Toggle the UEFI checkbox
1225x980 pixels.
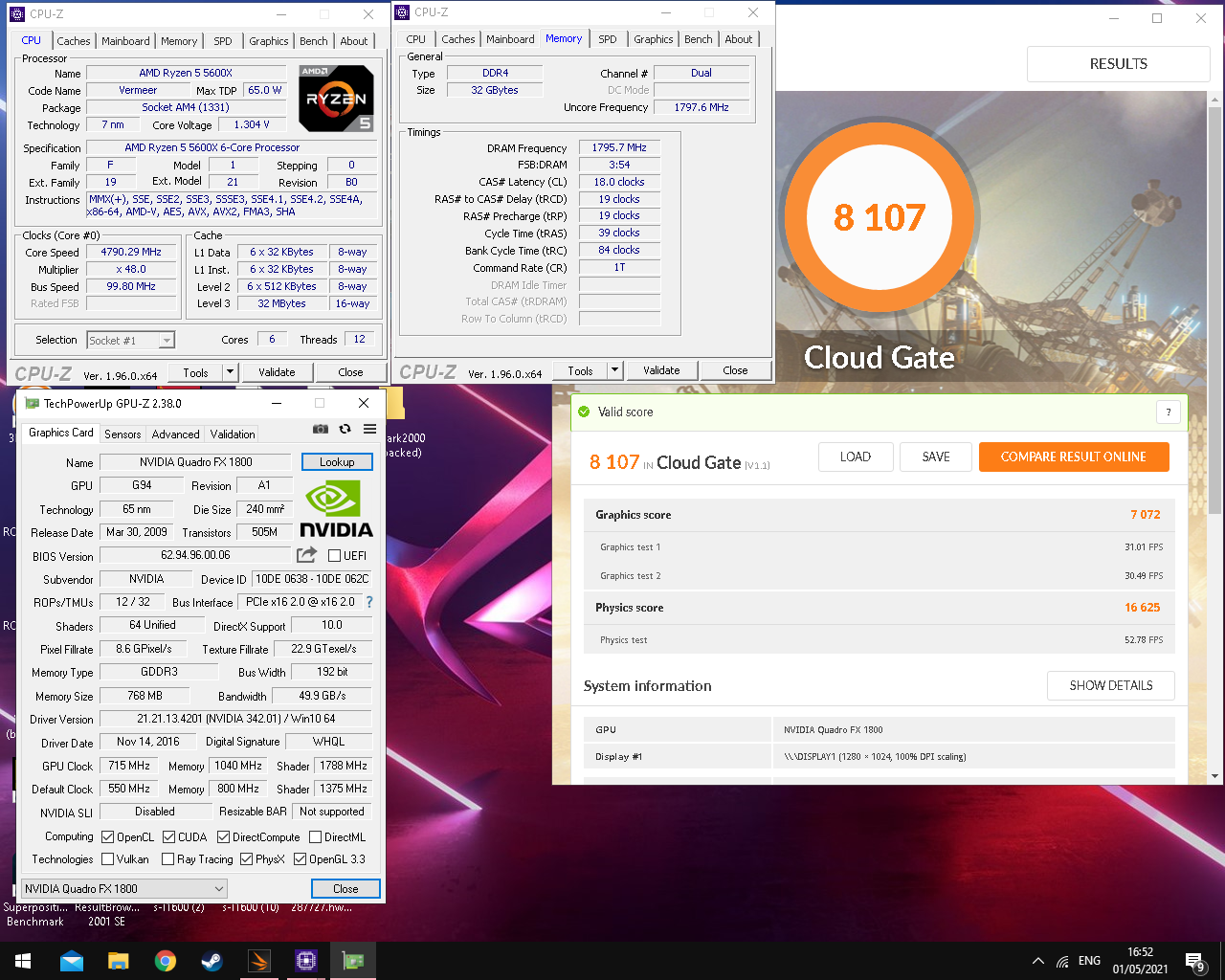click(x=334, y=556)
